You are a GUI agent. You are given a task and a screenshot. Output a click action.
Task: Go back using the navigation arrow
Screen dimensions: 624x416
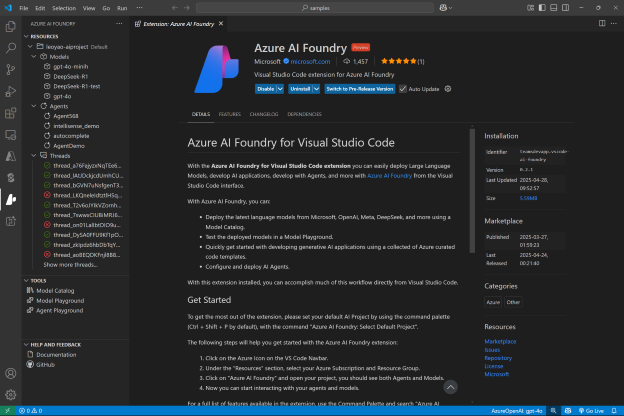pyautogui.click(x=175, y=8)
